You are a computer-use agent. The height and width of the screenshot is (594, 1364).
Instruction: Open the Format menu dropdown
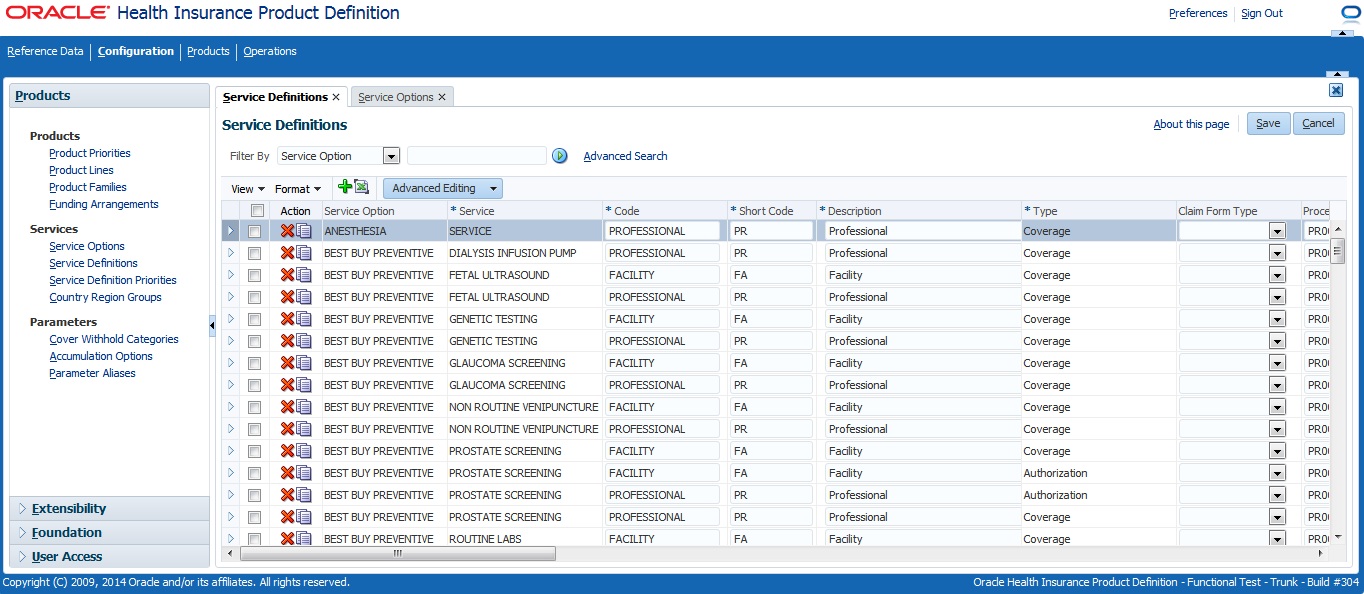[x=298, y=189]
